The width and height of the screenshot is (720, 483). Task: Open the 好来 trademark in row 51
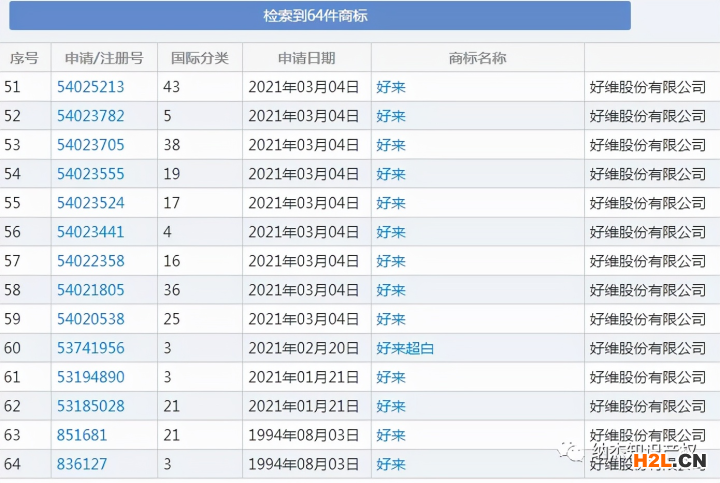391,87
